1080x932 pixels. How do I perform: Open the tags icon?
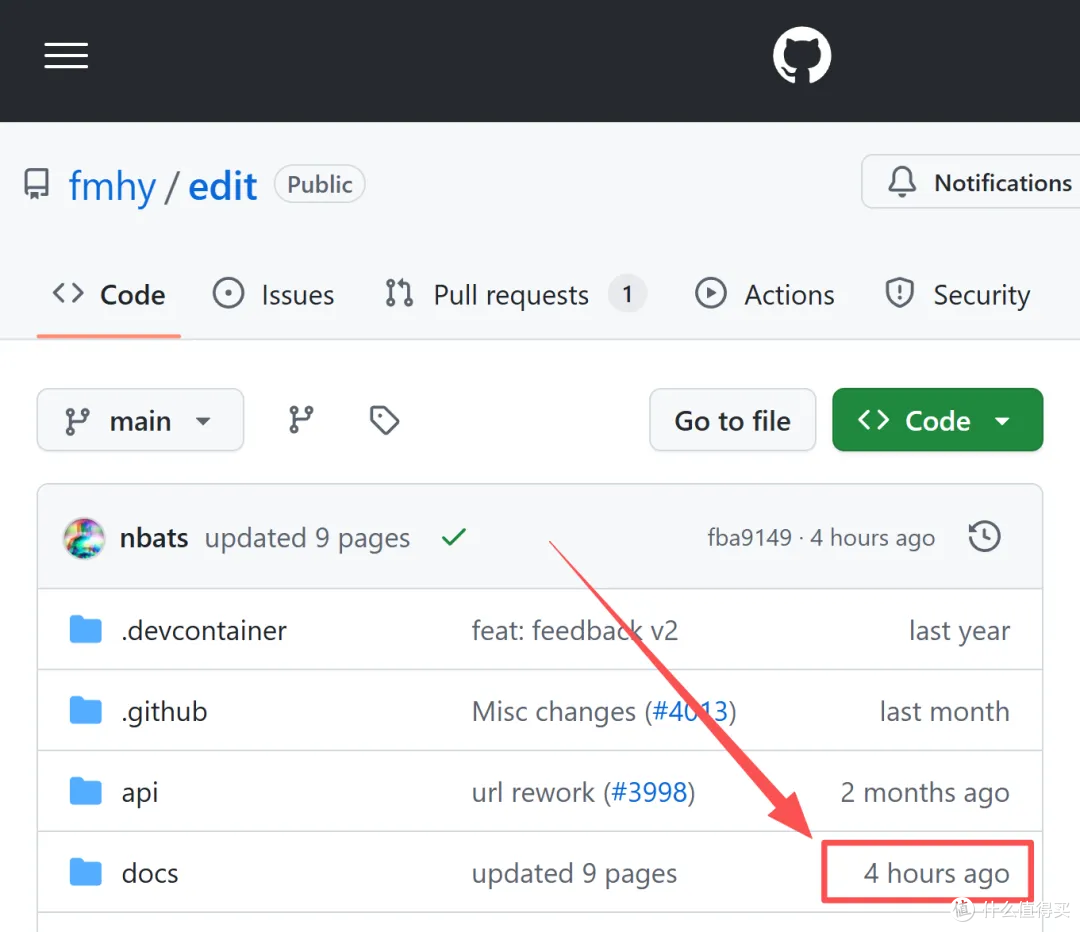click(x=384, y=420)
